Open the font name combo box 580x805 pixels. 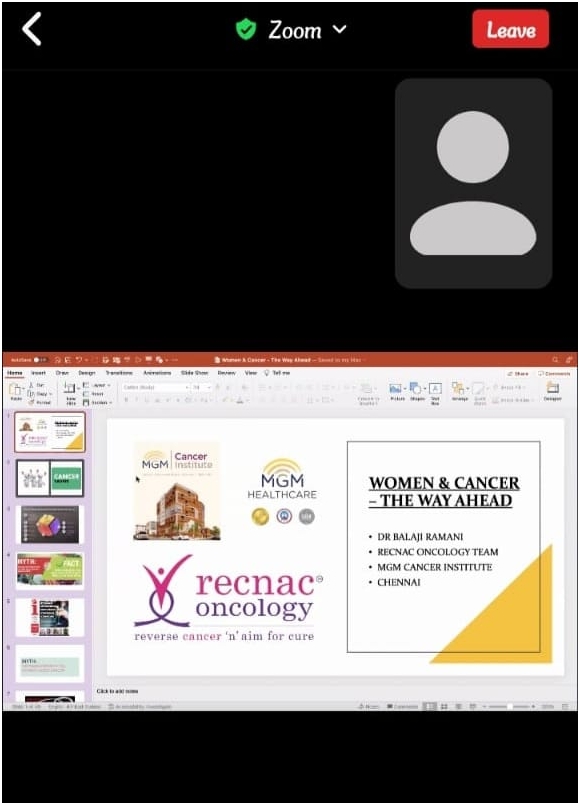(156, 387)
